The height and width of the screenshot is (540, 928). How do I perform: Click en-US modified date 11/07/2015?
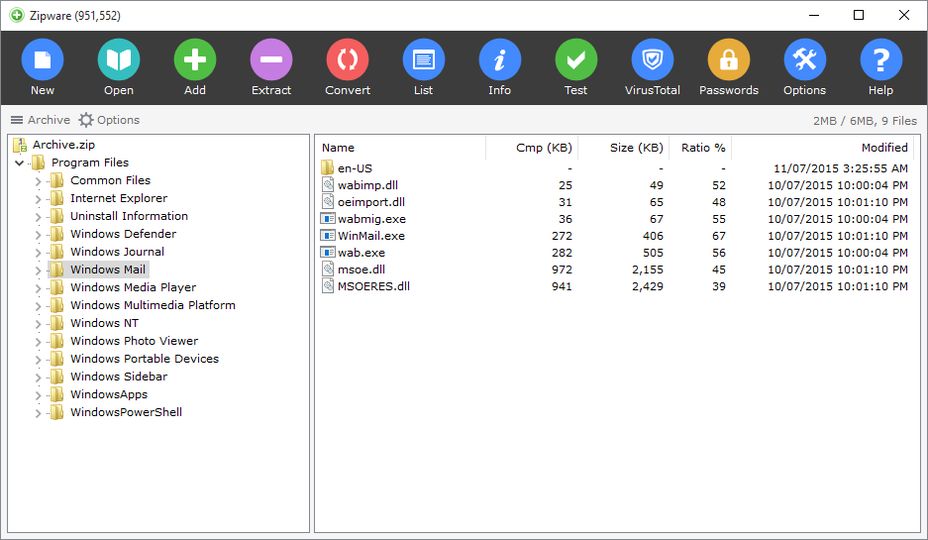(840, 168)
